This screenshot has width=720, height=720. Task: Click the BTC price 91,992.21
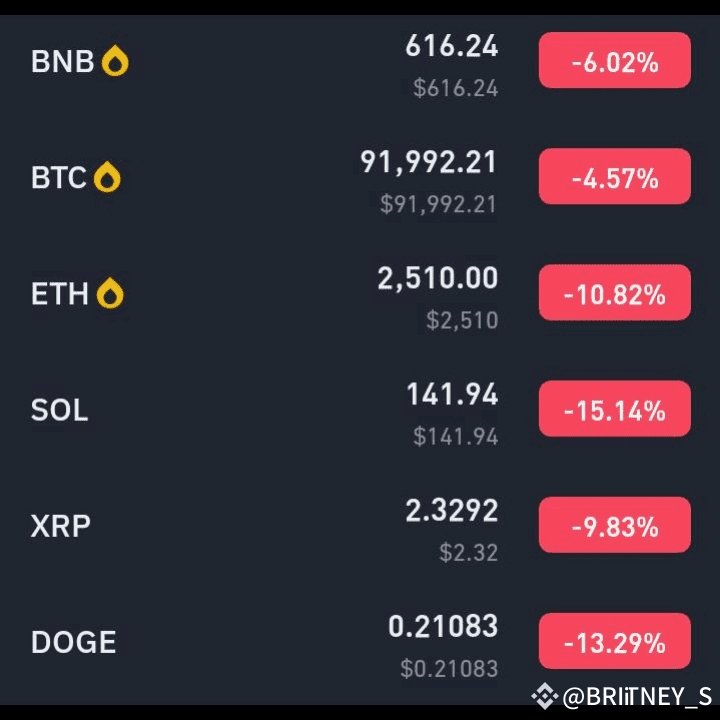pos(428,162)
